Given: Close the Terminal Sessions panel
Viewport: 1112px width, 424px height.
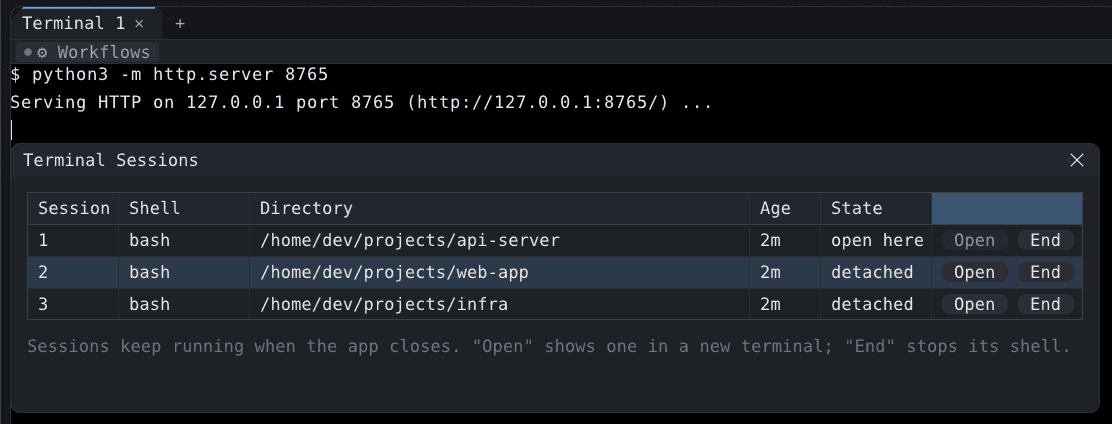Looking at the screenshot, I should pos(1077,160).
